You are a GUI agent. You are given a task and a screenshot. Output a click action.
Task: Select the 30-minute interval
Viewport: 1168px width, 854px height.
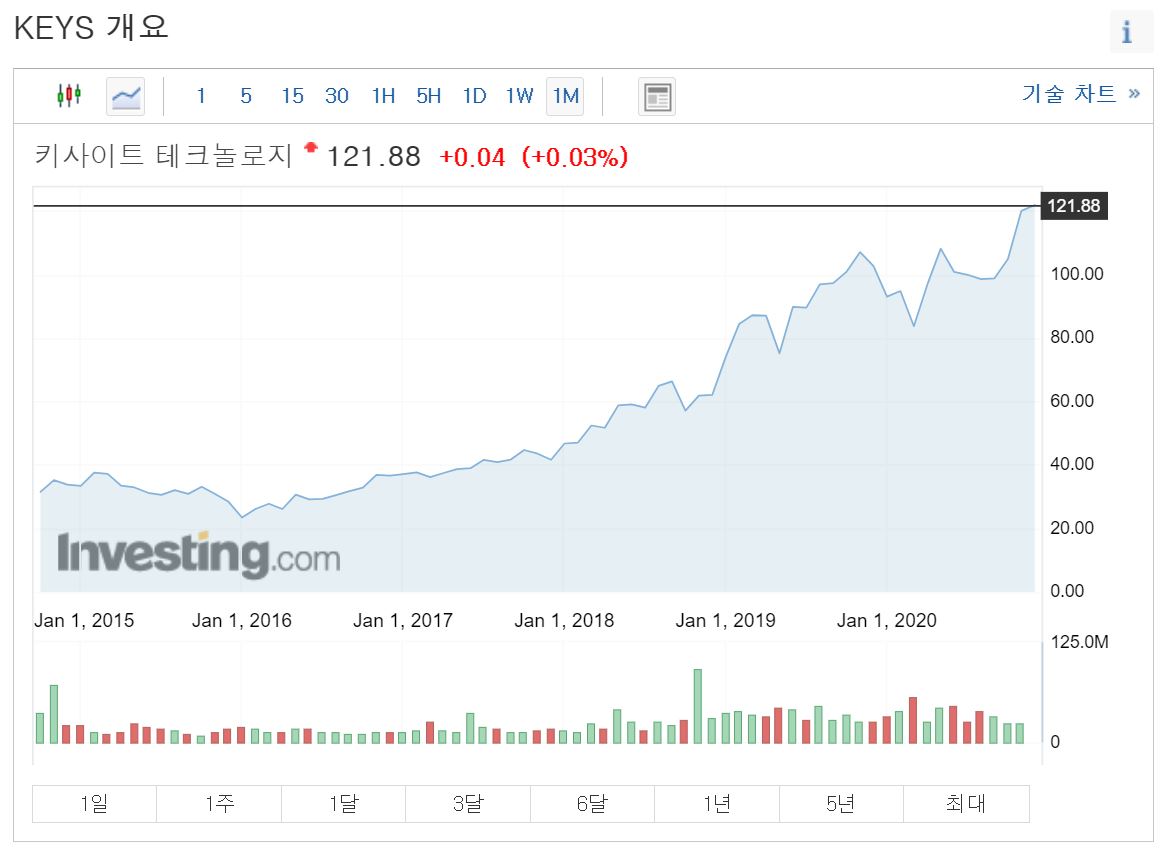pos(337,96)
